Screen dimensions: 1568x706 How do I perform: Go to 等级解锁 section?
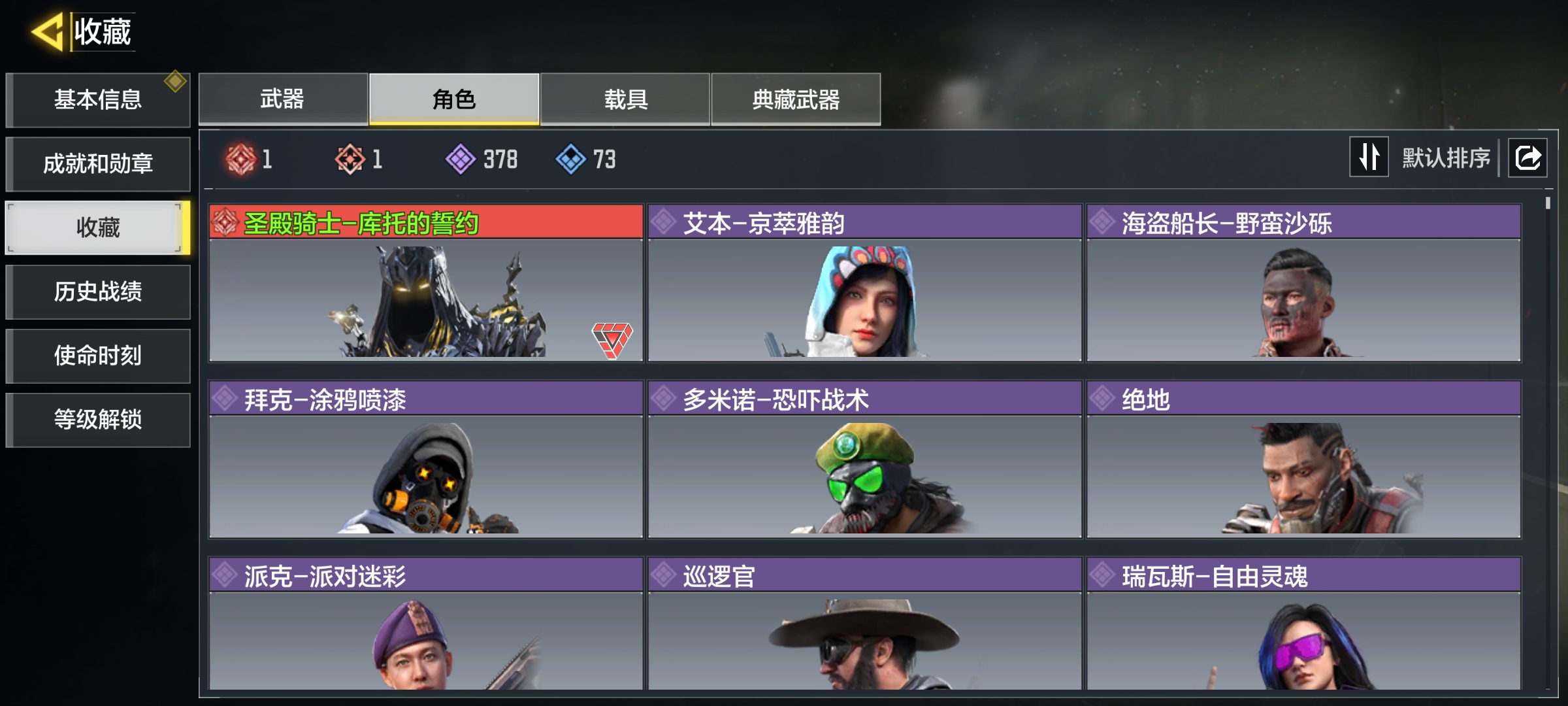98,420
